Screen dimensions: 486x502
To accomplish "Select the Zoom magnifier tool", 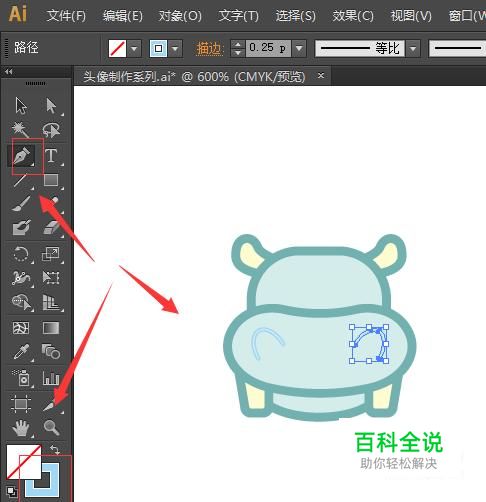I will click(x=51, y=427).
